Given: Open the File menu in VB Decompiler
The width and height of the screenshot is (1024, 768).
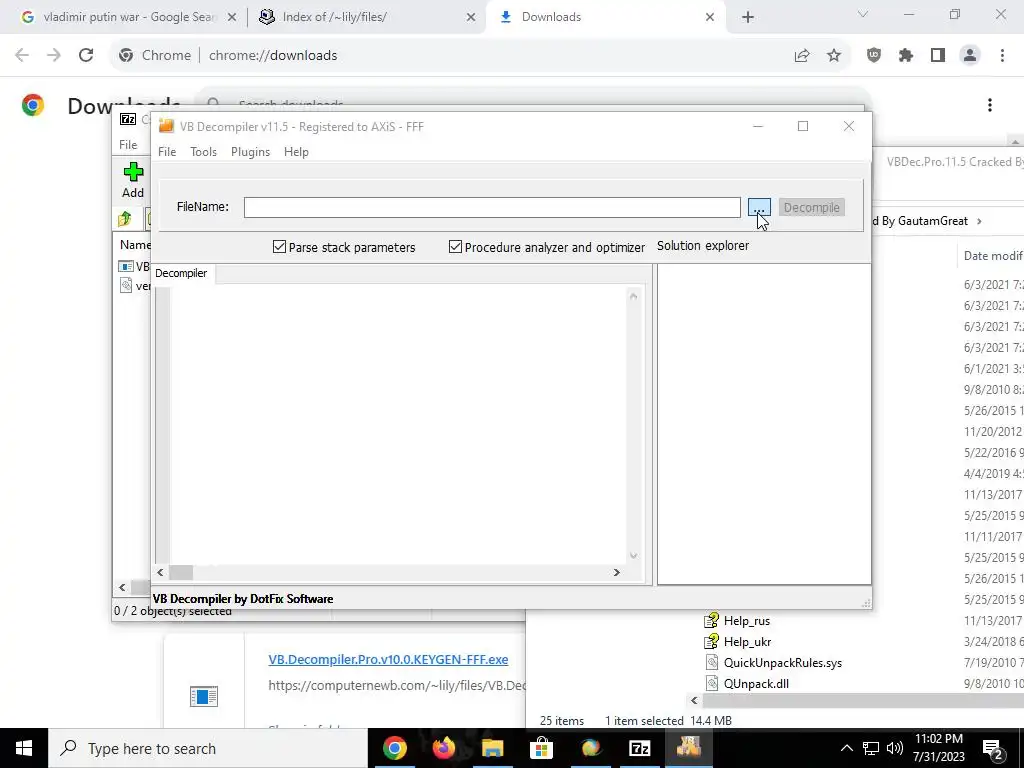Looking at the screenshot, I should [x=167, y=152].
